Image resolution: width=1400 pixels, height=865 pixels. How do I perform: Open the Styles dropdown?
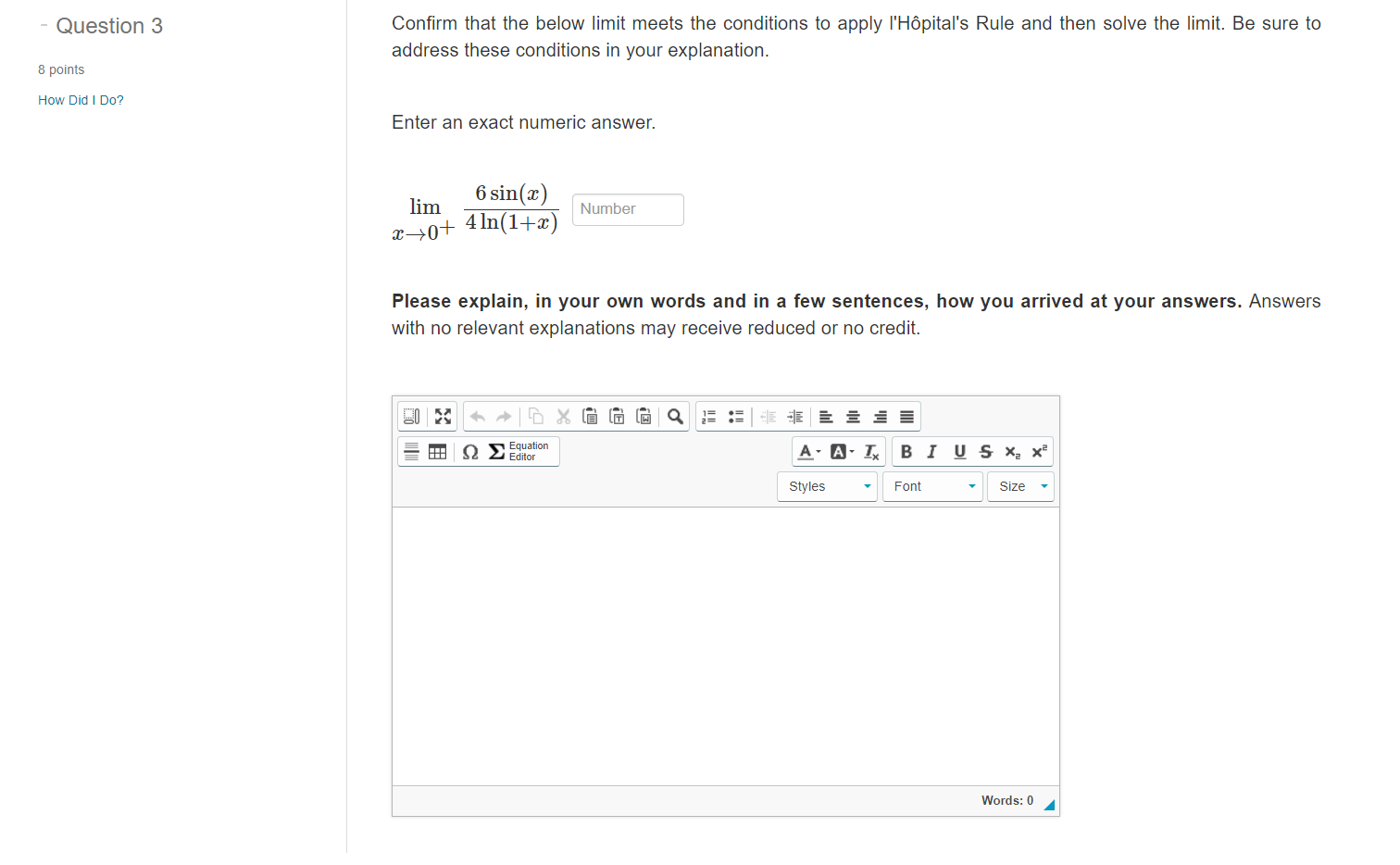coord(827,486)
